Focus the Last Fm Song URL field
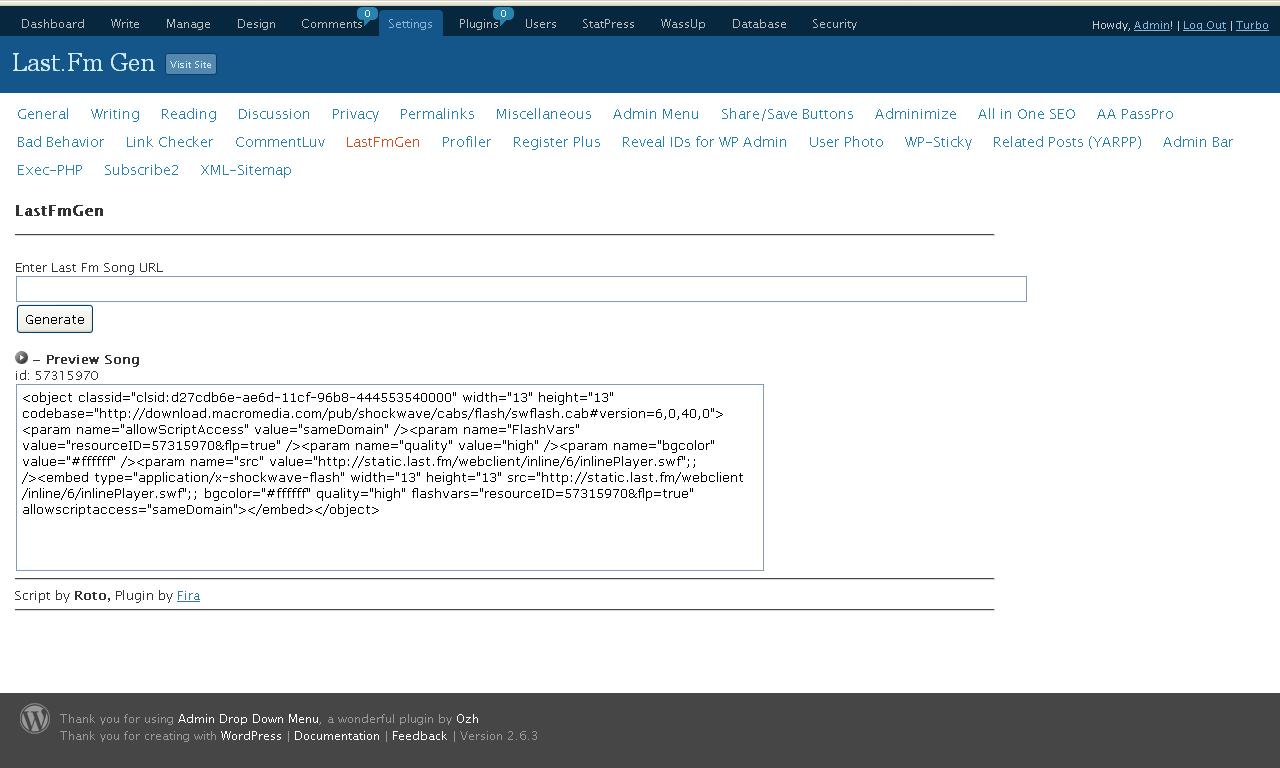1280x768 pixels. (x=521, y=289)
